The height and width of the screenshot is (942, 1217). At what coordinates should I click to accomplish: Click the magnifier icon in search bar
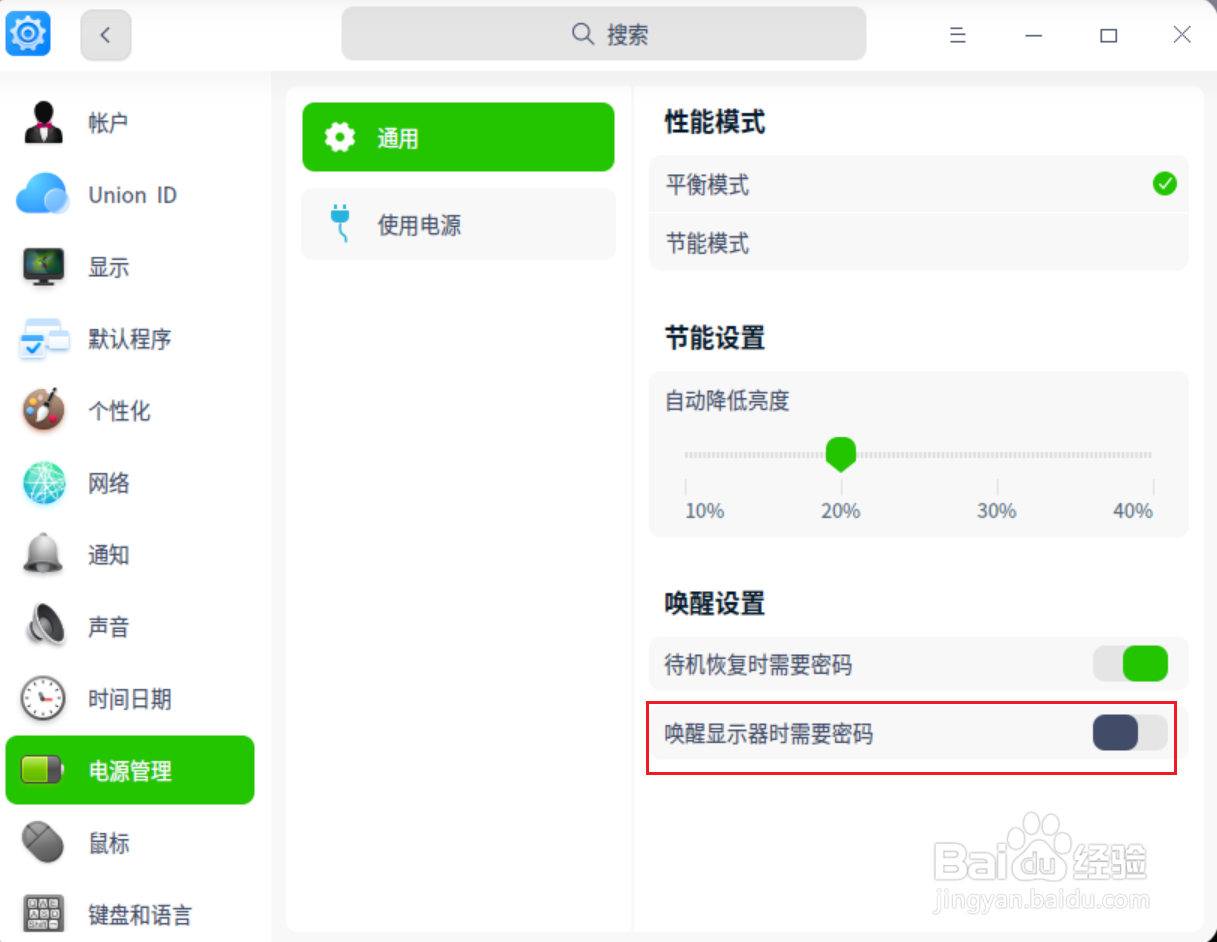coord(583,34)
